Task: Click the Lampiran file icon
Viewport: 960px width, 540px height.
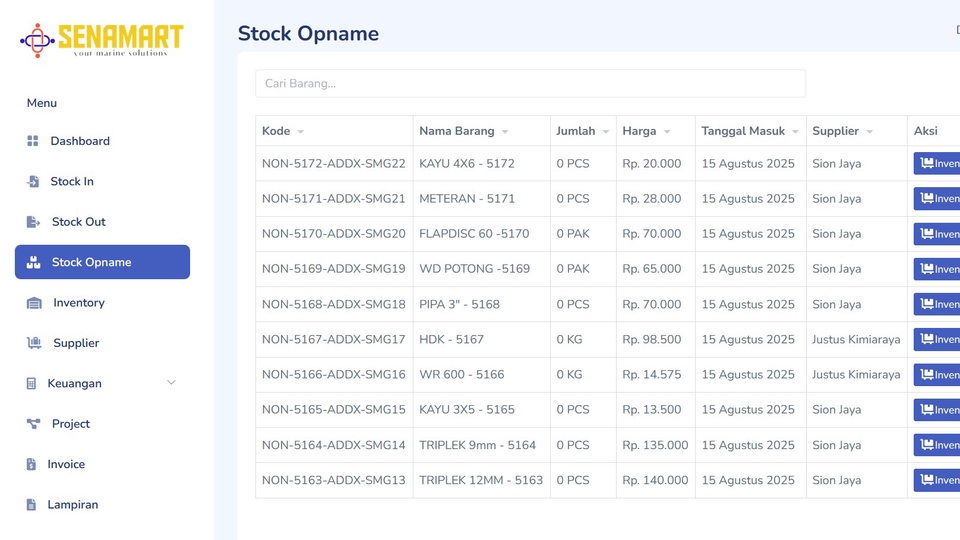Action: point(31,505)
